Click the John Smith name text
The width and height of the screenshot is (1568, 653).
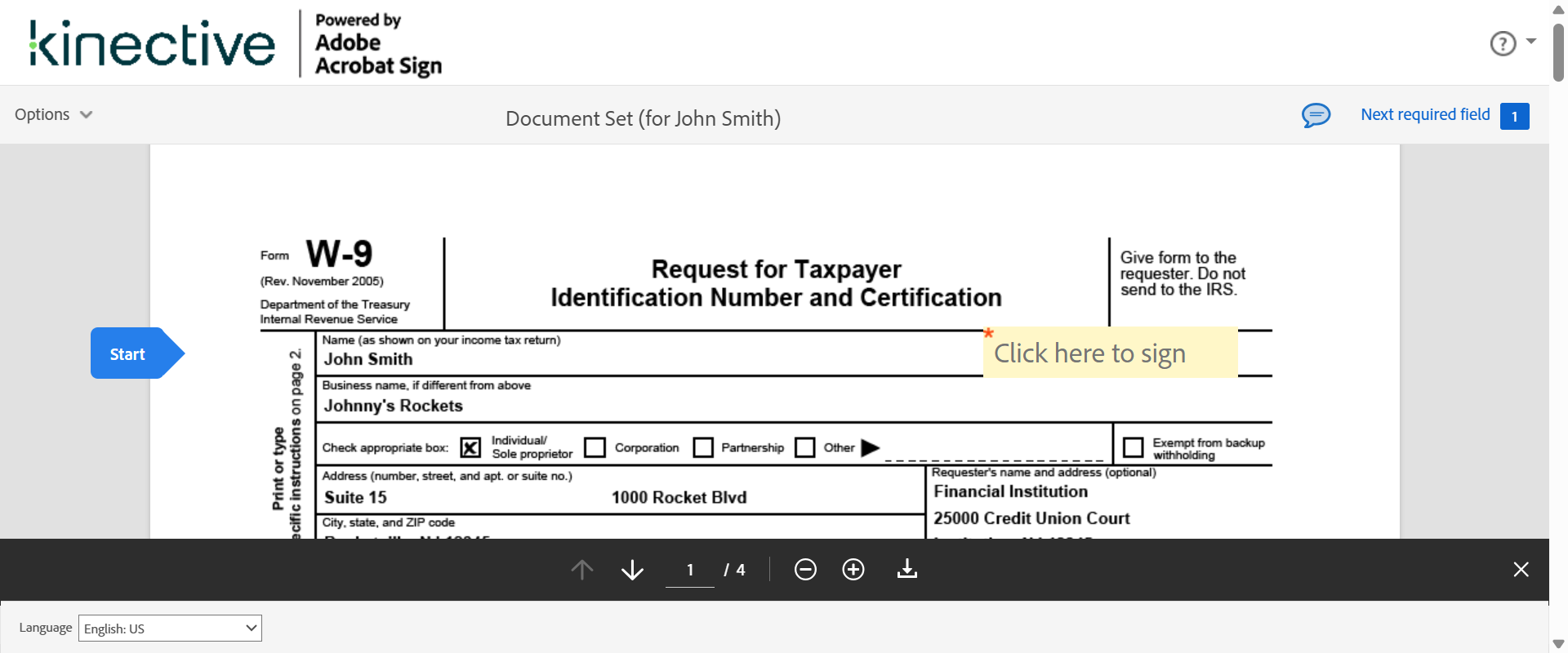368,359
